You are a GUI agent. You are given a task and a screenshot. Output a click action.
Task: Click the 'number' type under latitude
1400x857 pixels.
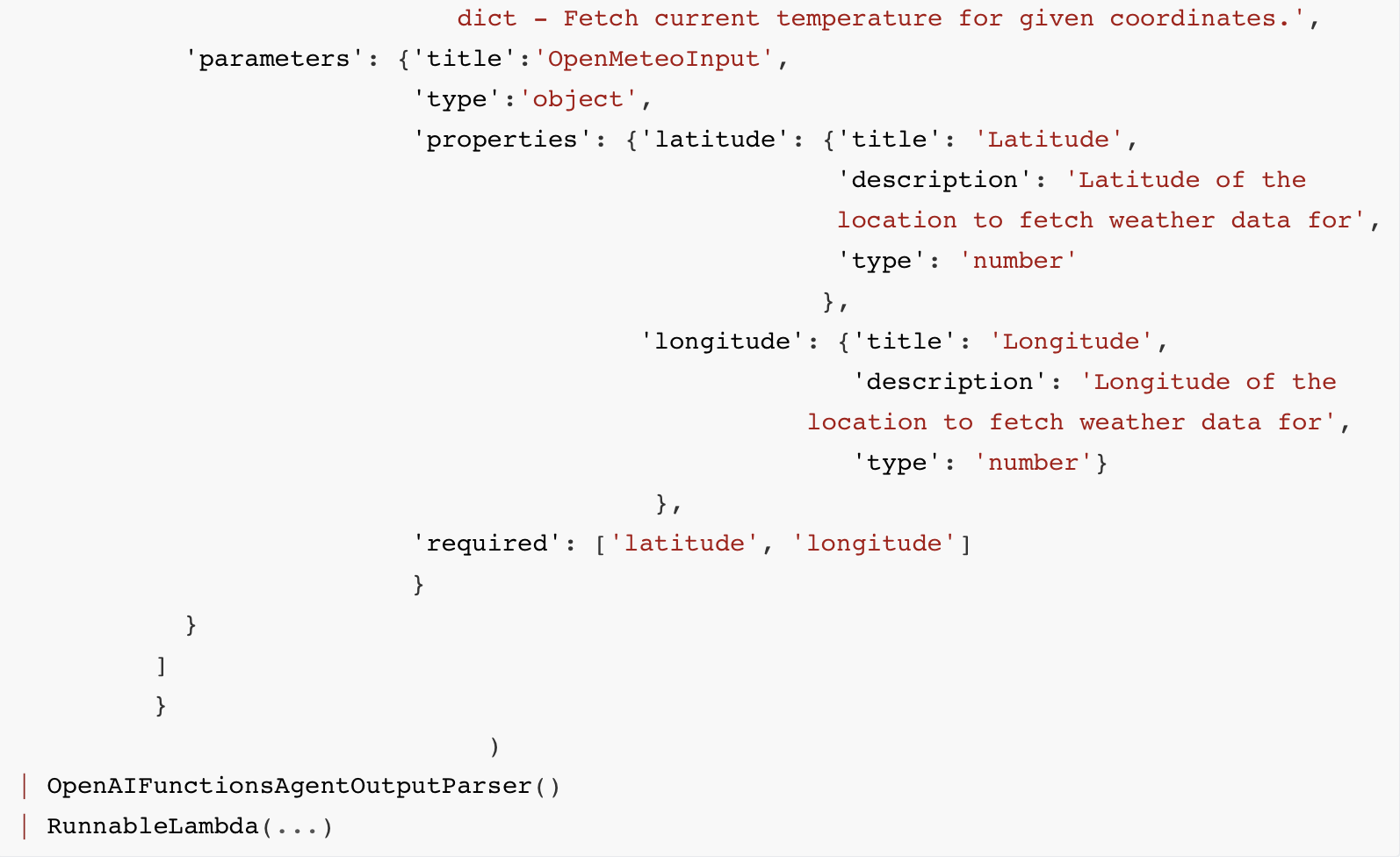pyautogui.click(x=1018, y=261)
